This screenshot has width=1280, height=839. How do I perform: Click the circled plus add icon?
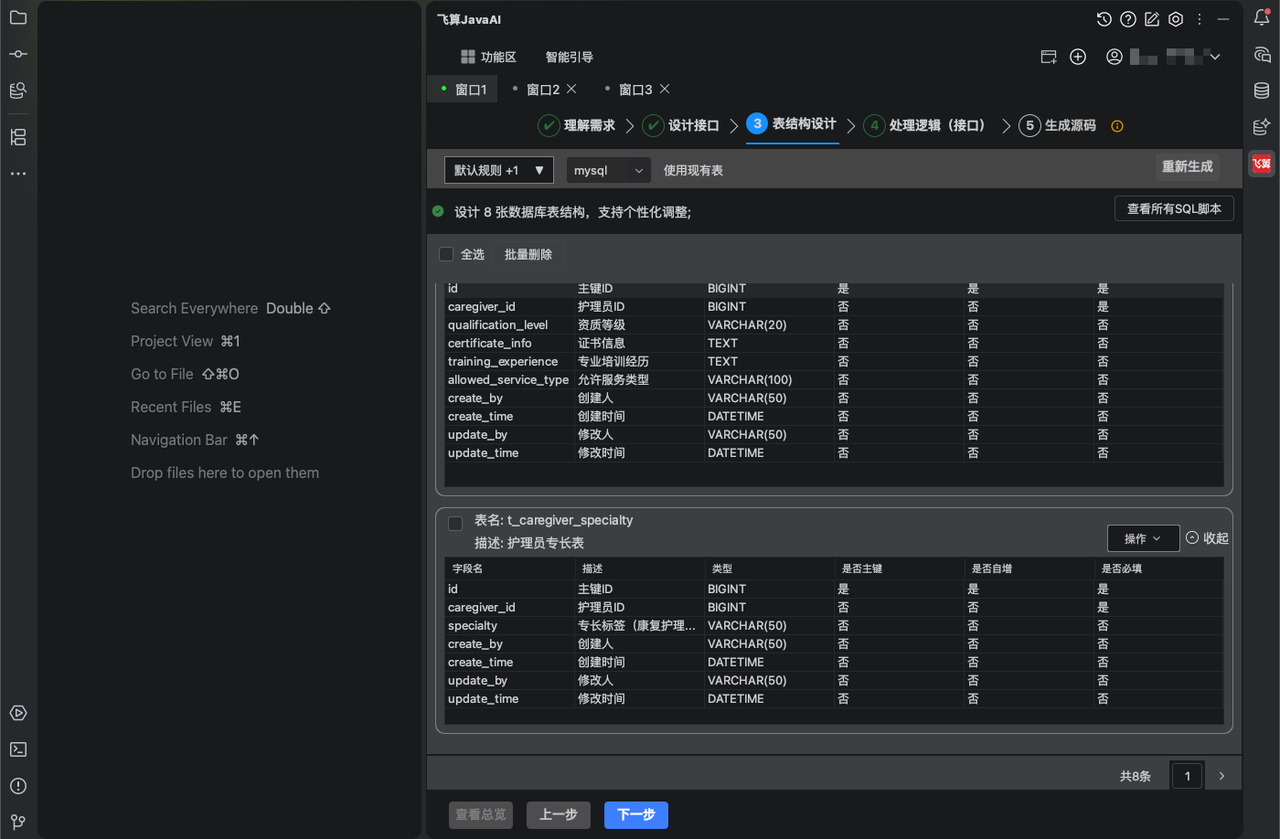(x=1078, y=57)
